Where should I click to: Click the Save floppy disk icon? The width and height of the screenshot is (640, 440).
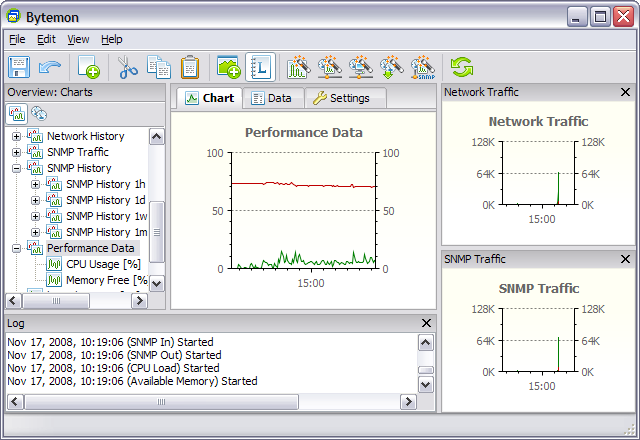coord(19,67)
